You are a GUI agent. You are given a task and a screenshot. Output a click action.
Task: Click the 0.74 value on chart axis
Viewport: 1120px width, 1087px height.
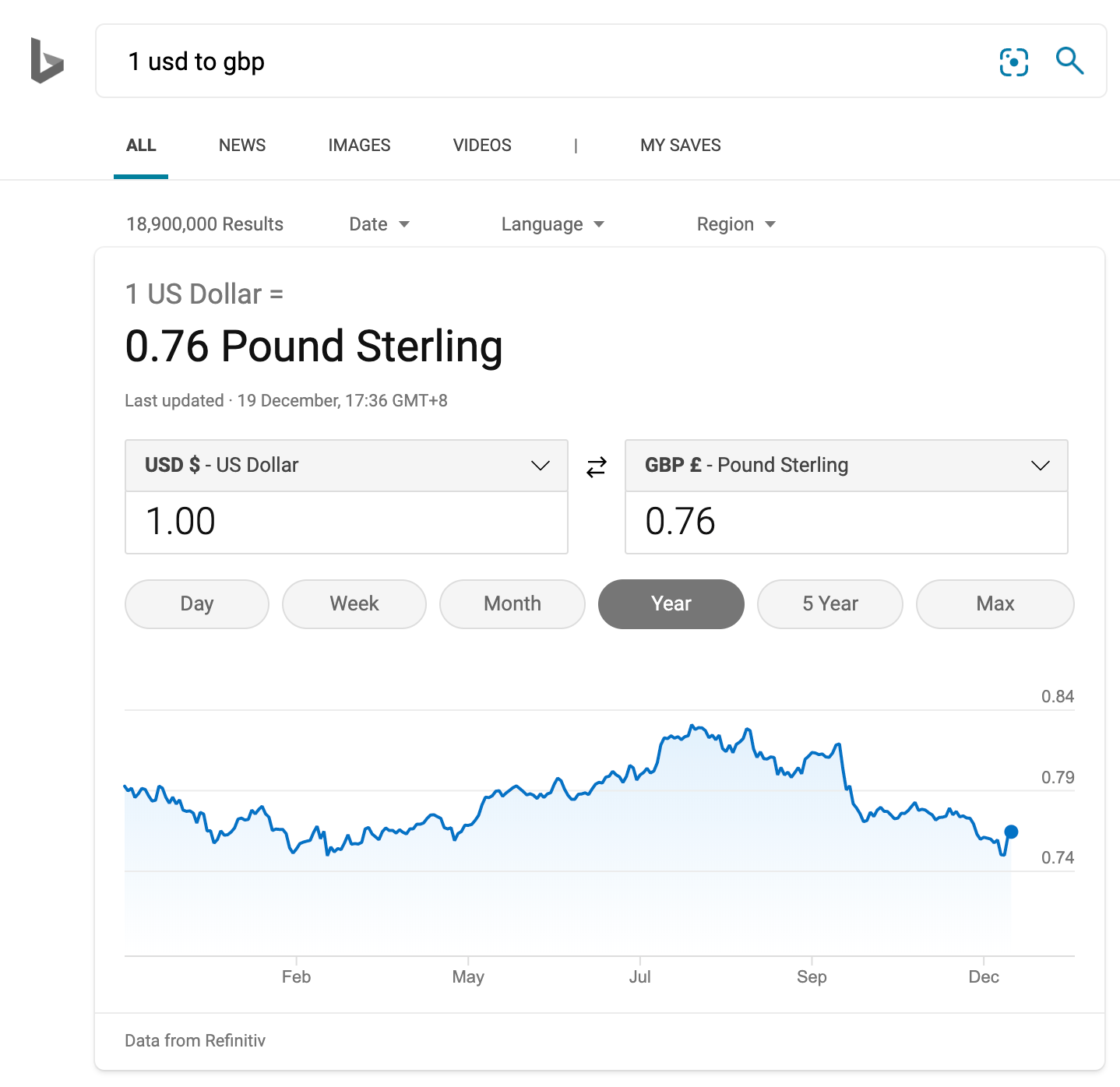point(1058,858)
